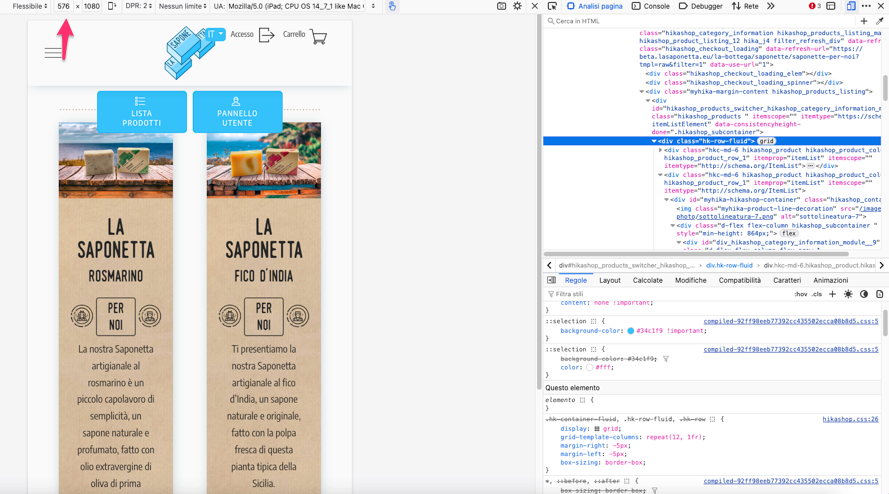This screenshot has height=494, width=889.
Task: Expand the first collapsed hkc-md-6 div node
Action: [x=661, y=150]
